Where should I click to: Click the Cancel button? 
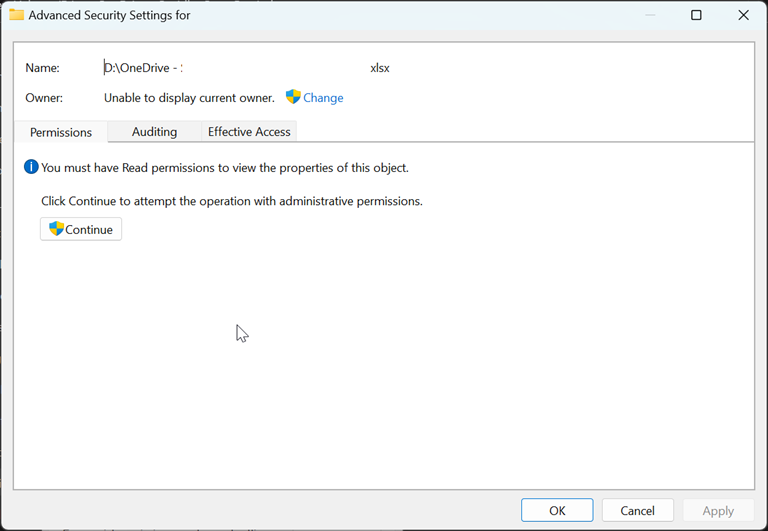(637, 510)
